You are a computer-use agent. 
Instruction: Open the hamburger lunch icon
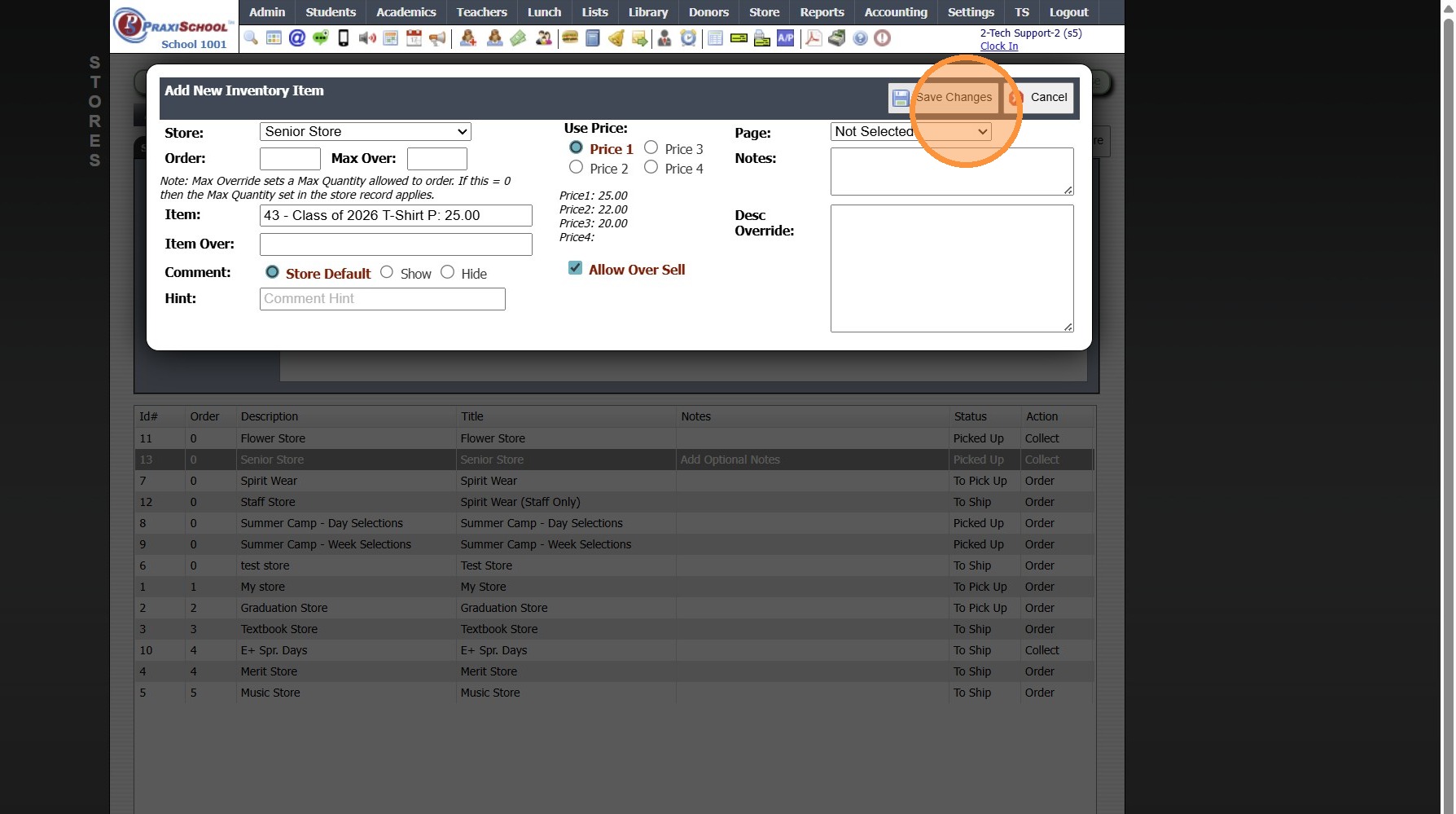coord(570,38)
